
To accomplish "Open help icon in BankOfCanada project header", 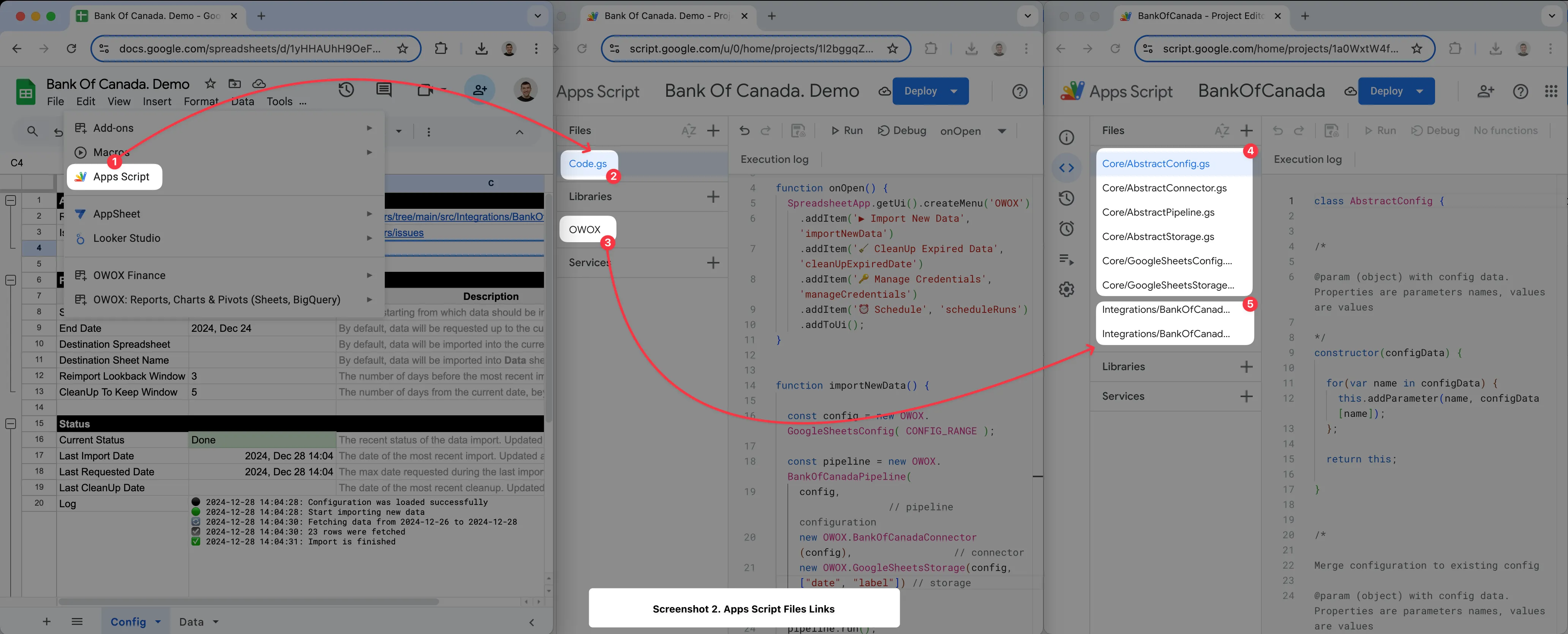I will point(1521,91).
